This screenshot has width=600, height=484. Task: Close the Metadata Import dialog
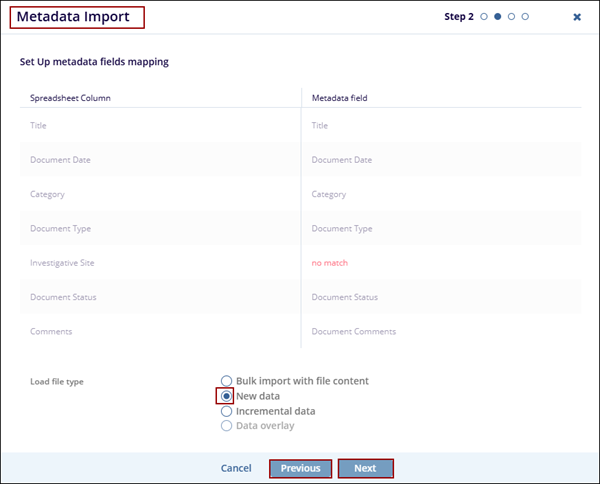(x=577, y=17)
